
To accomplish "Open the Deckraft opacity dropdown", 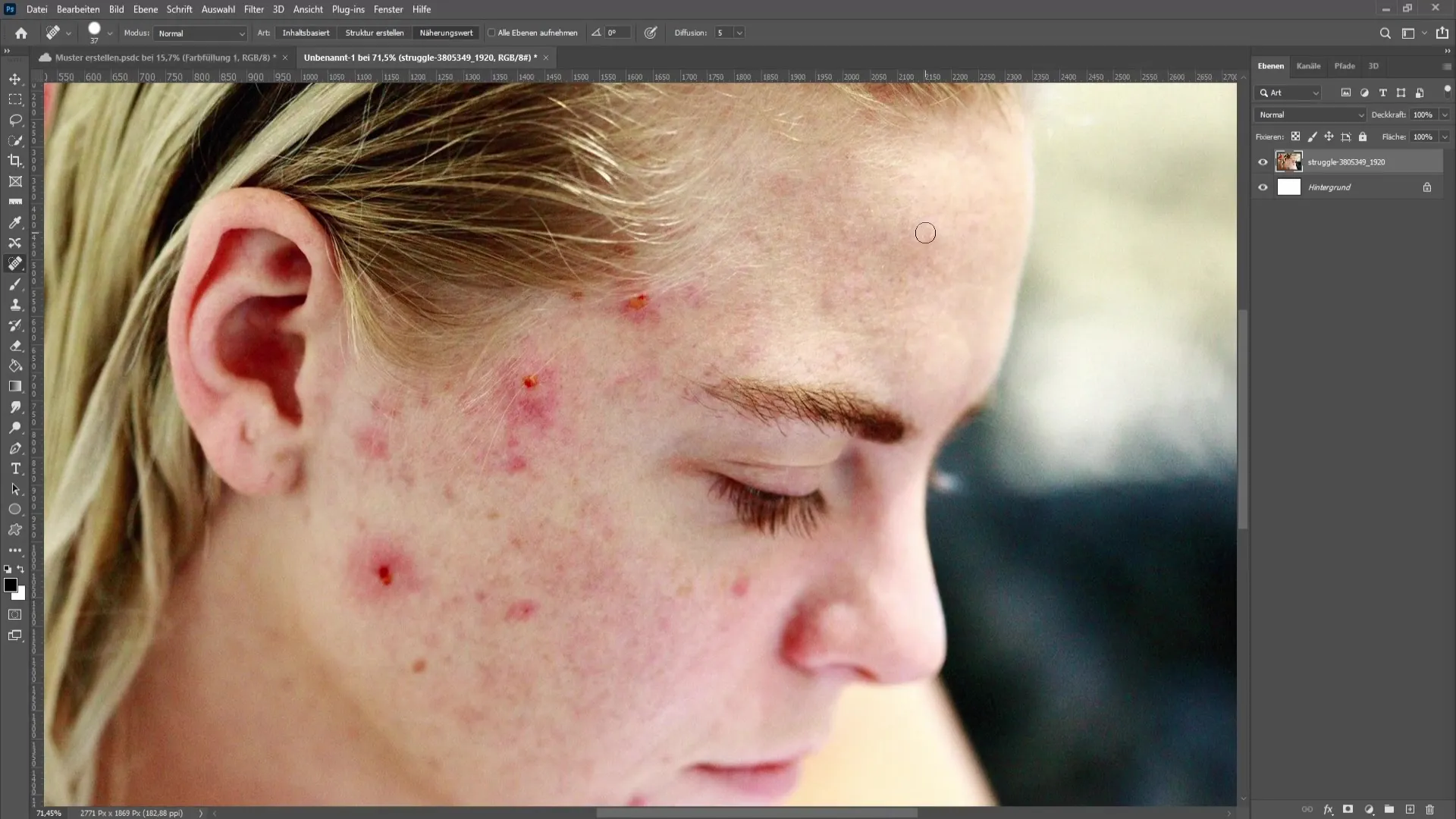I will pos(1444,114).
